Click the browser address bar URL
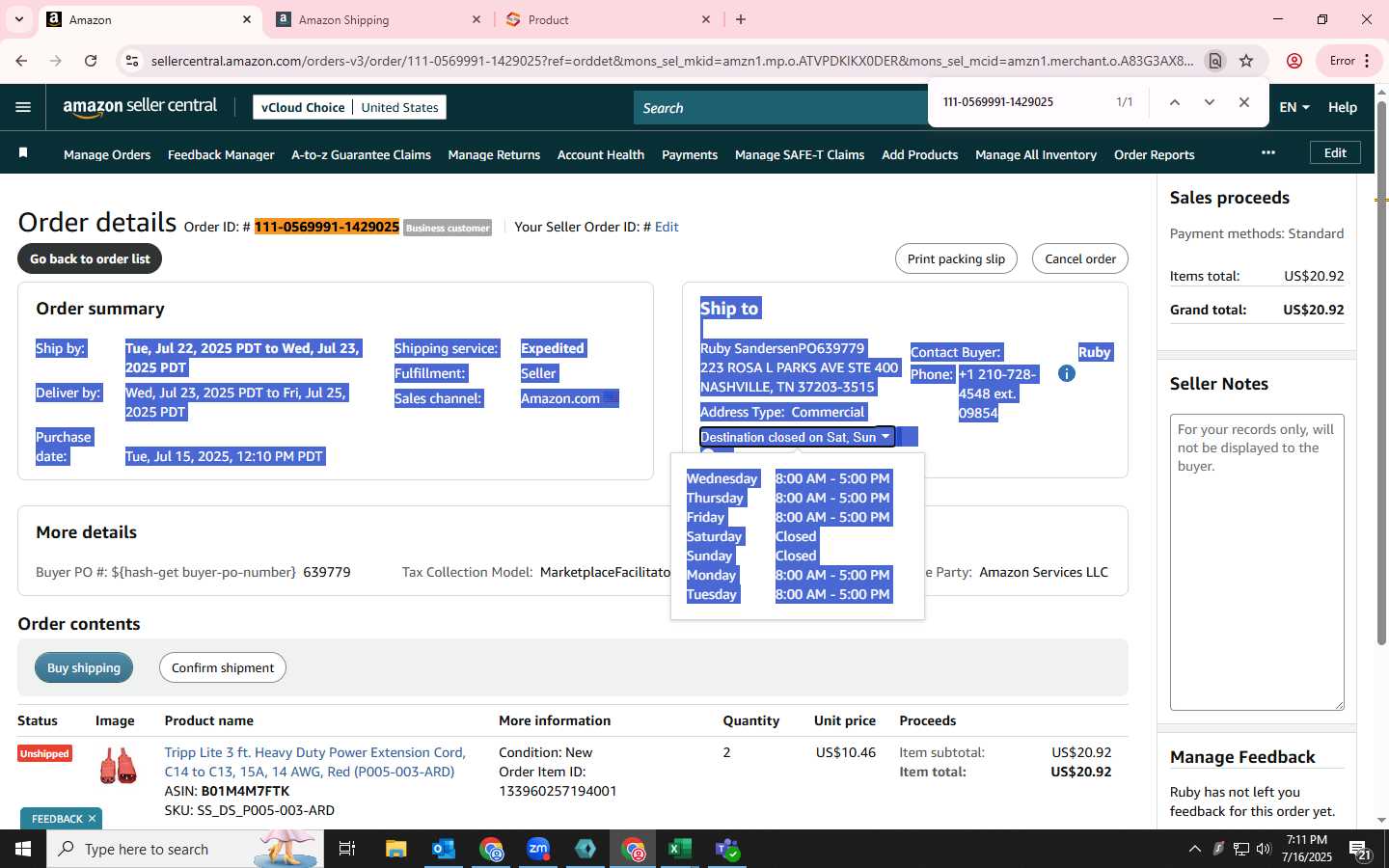Screen dimensions: 1389x868 click(671, 61)
